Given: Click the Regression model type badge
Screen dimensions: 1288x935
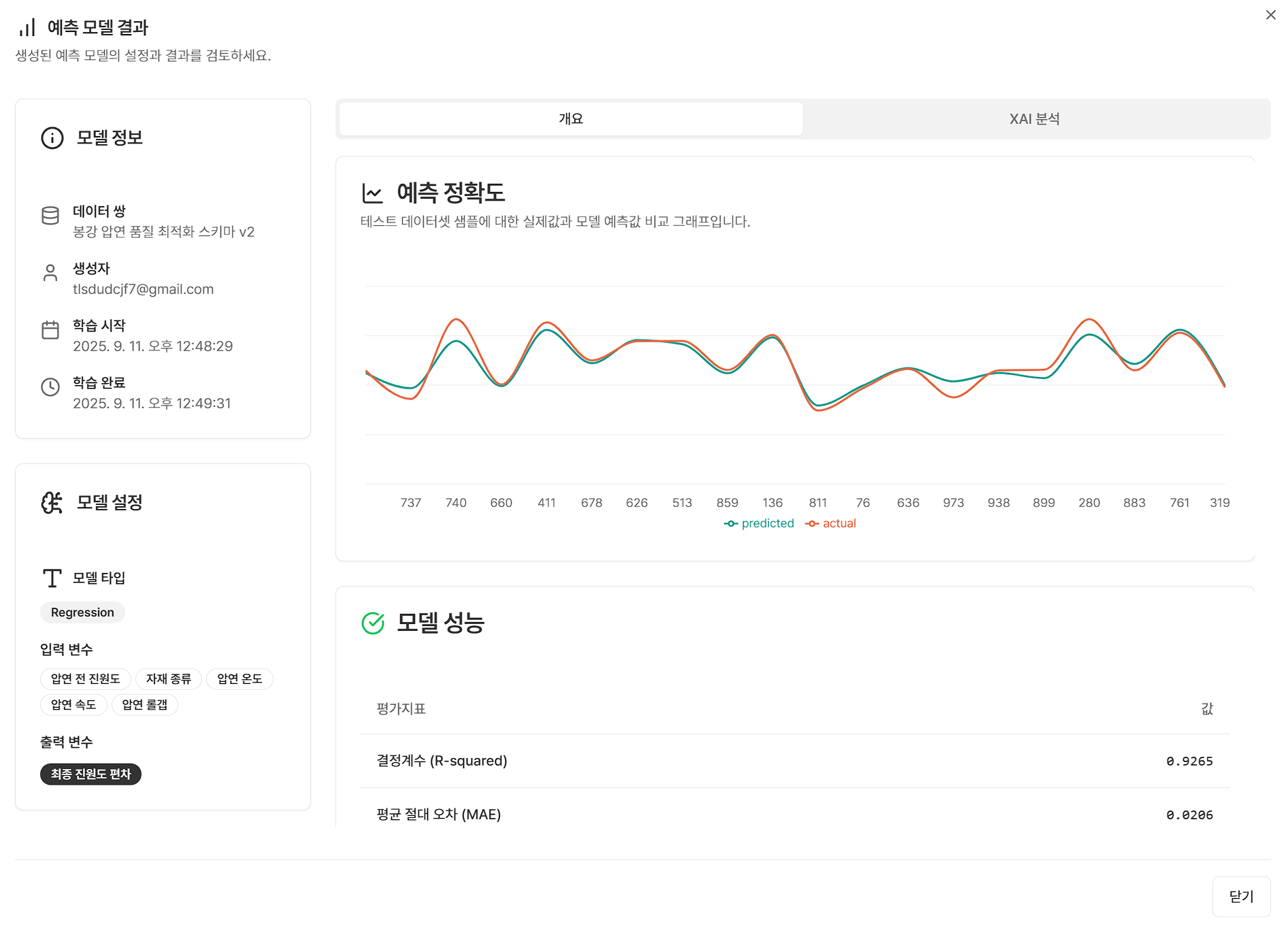Looking at the screenshot, I should tap(82, 612).
